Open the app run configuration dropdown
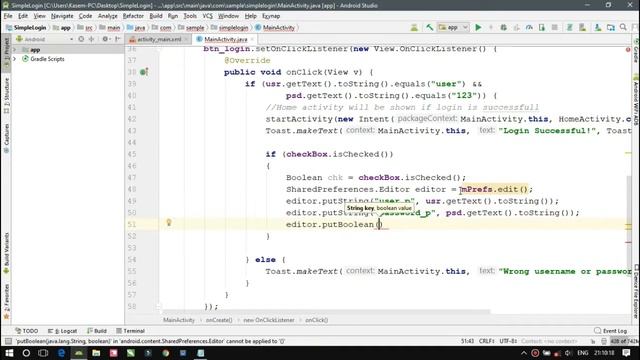 coord(453,27)
